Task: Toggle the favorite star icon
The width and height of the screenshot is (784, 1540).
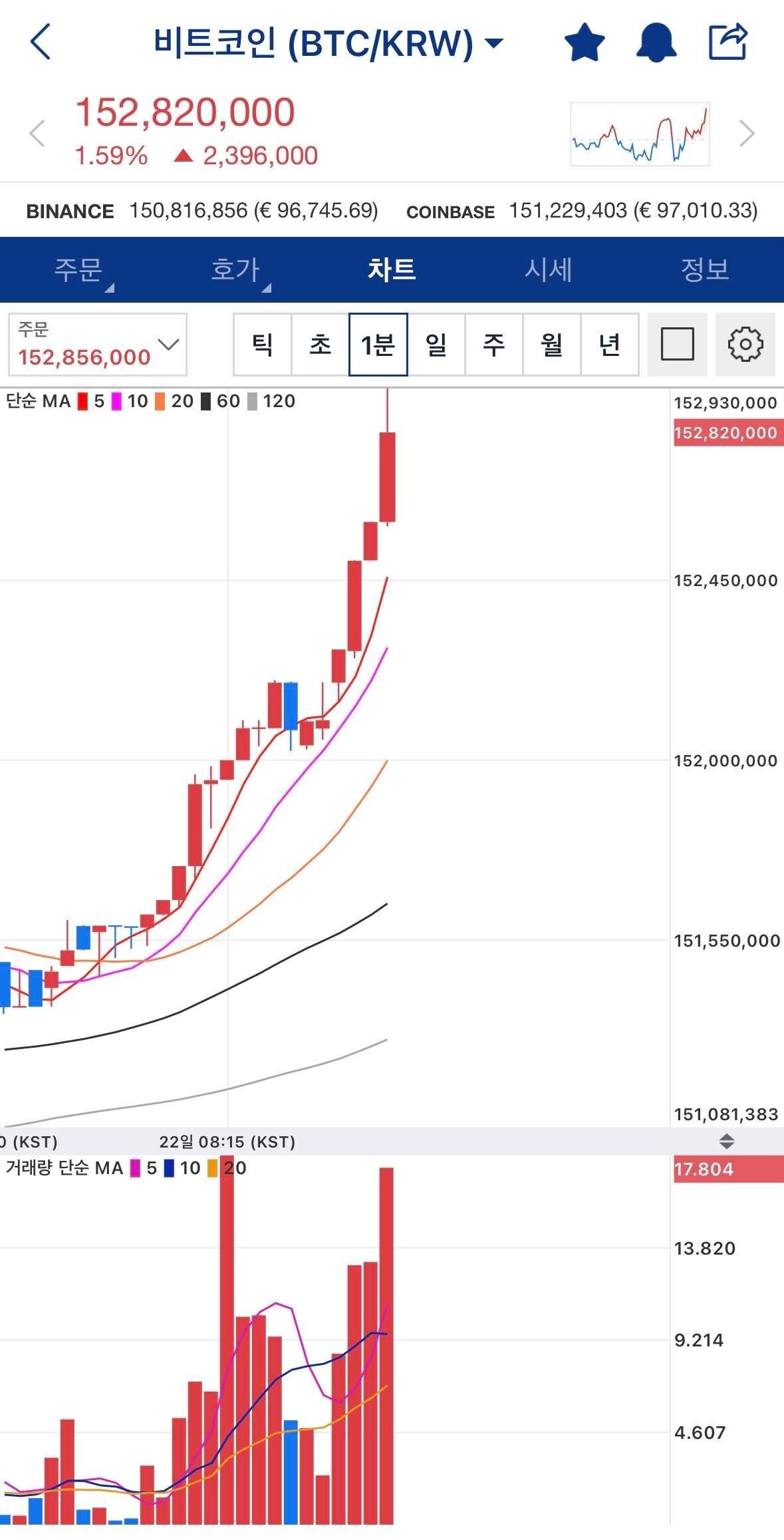Action: 585,43
